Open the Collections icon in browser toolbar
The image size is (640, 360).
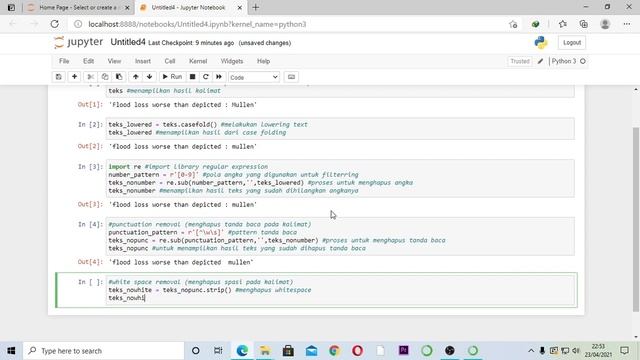coord(584,24)
